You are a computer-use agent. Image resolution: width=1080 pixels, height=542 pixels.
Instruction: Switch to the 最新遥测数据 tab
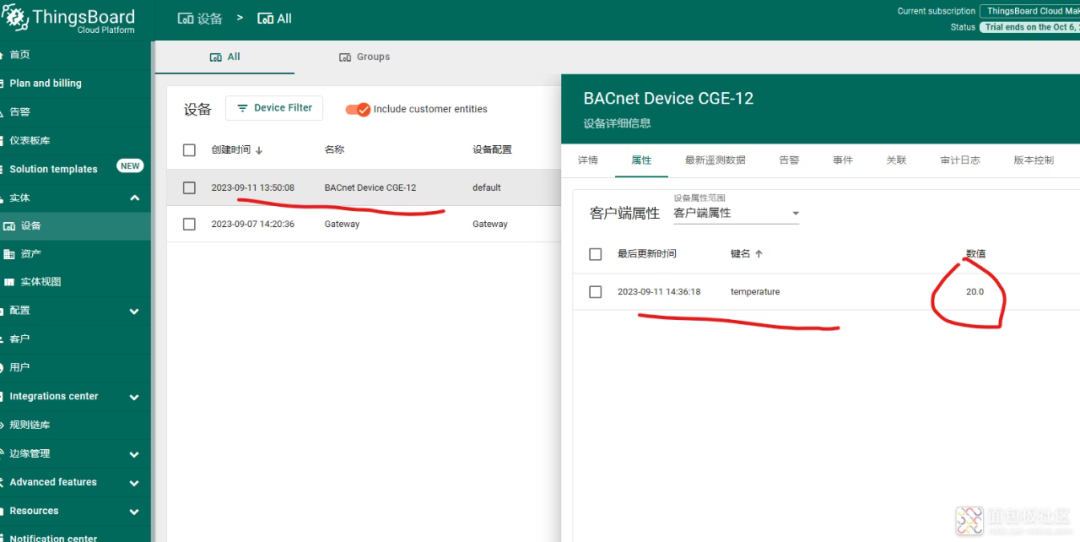coord(714,160)
